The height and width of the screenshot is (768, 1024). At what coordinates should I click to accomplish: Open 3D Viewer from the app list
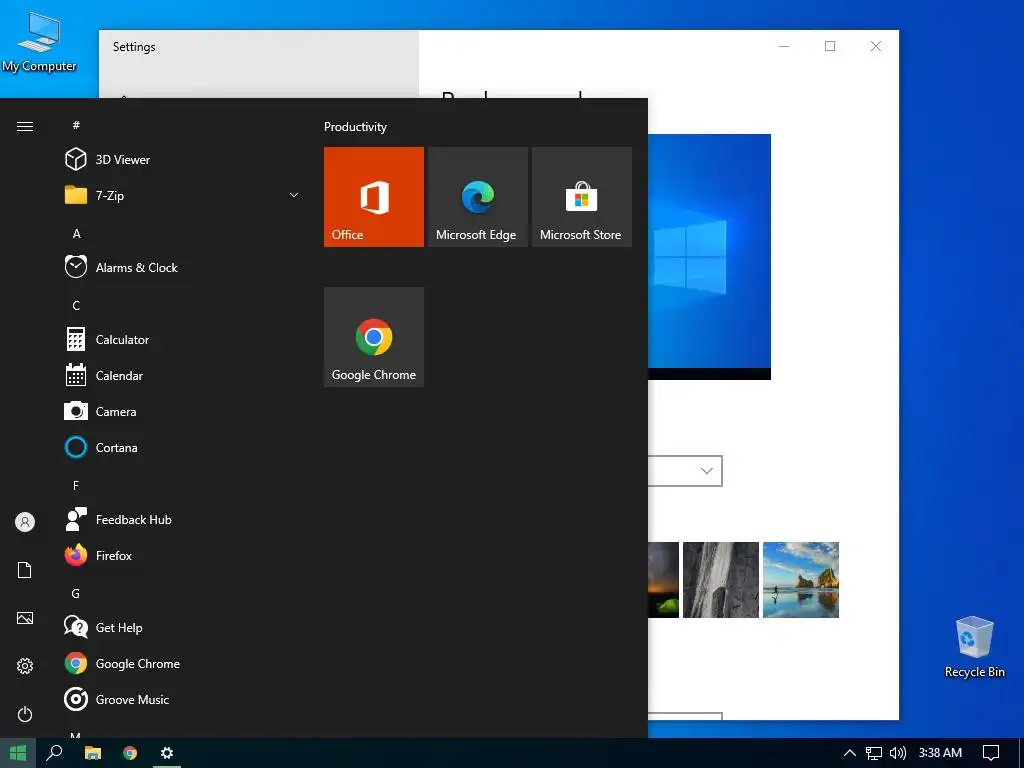[180, 159]
